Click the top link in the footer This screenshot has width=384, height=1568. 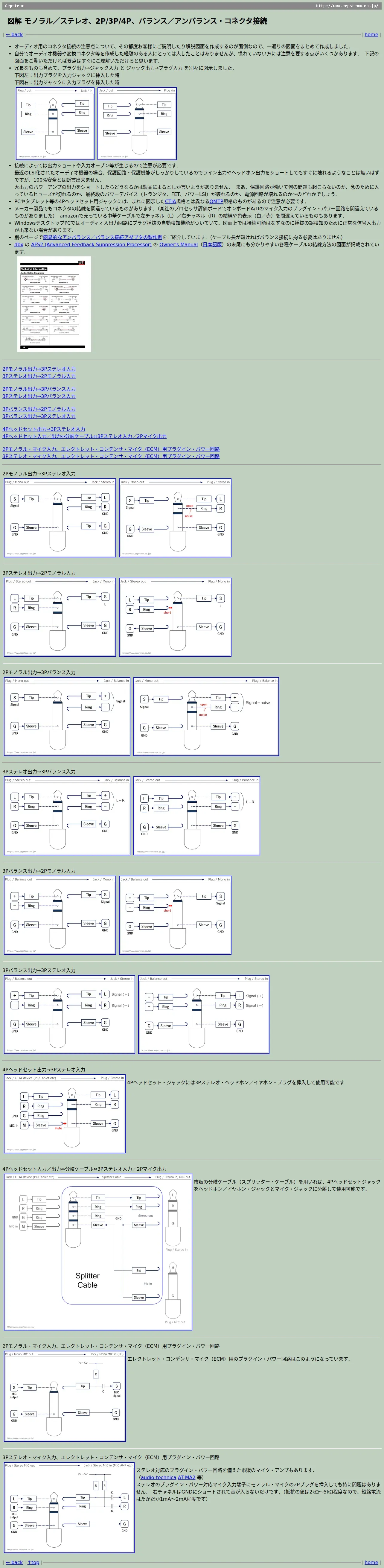pyautogui.click(x=33, y=1562)
